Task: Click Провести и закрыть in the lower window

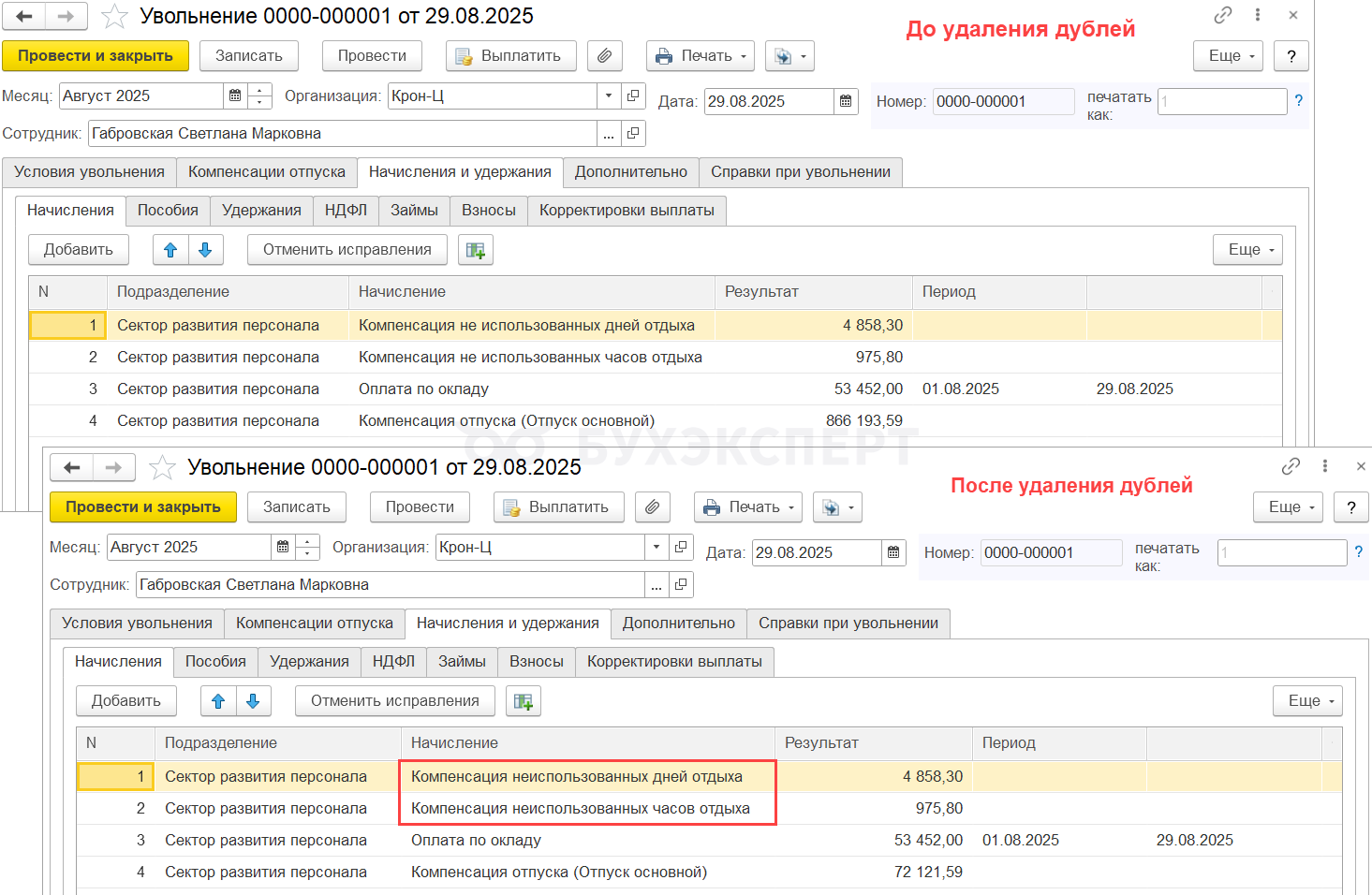Action: pos(143,507)
